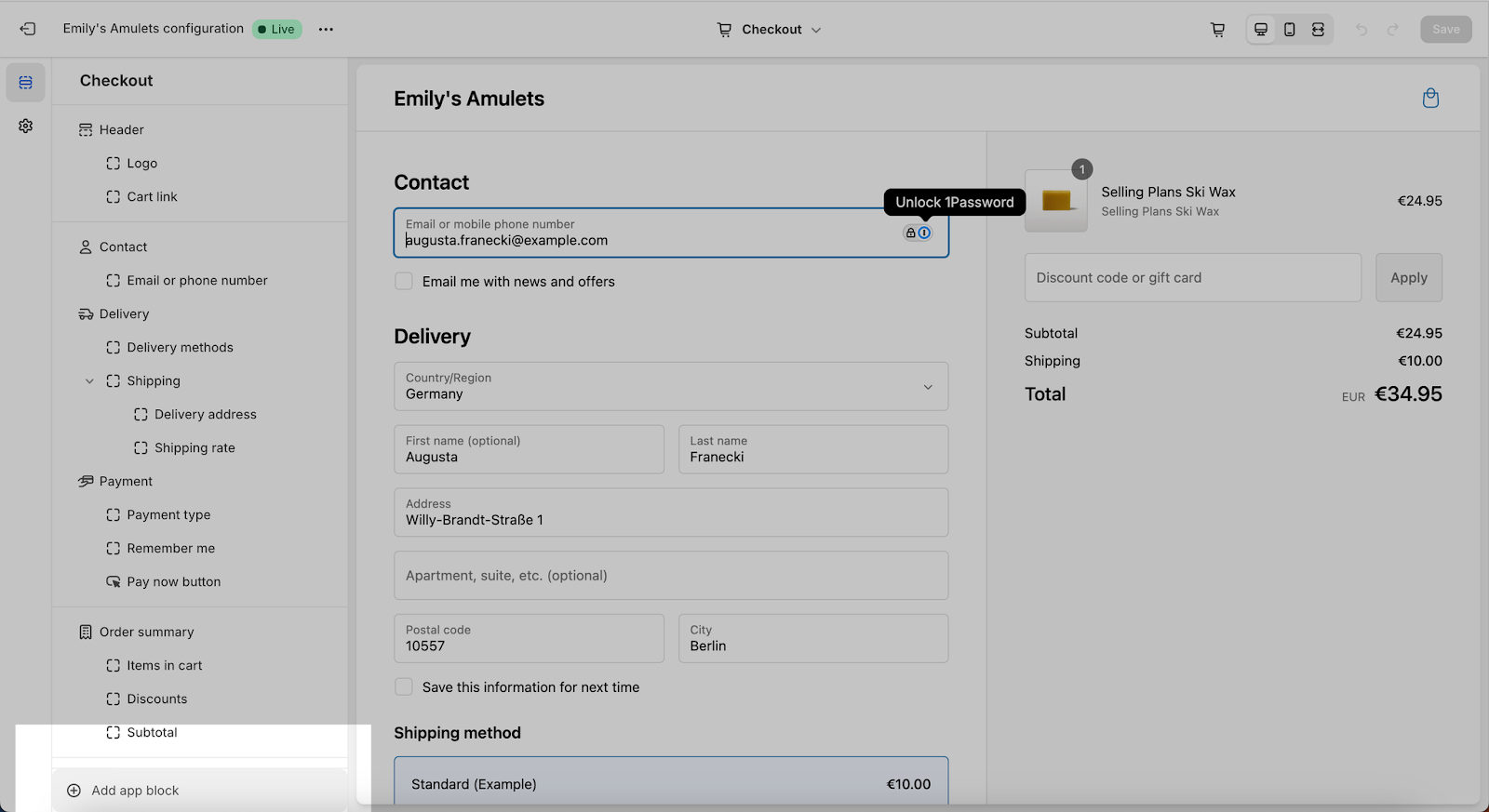
Task: Enable Email me with news and offers
Action: click(x=404, y=281)
